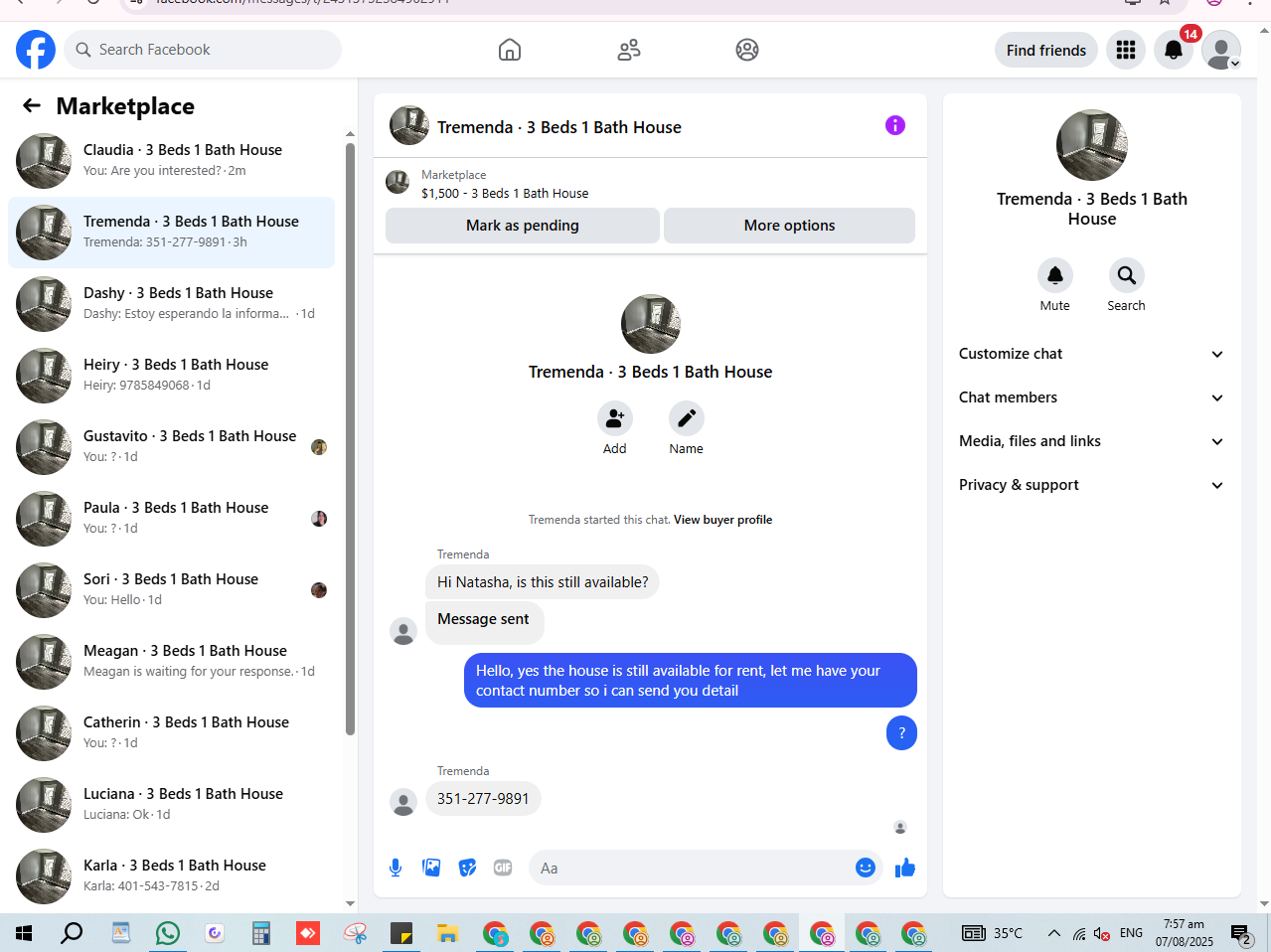Open the ENG language indicator in tray
Screen dimensions: 1271x952
(1131, 933)
